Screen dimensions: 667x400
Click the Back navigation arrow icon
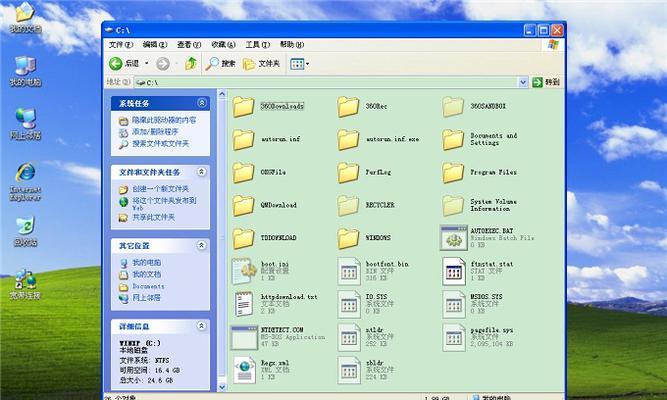(116, 64)
